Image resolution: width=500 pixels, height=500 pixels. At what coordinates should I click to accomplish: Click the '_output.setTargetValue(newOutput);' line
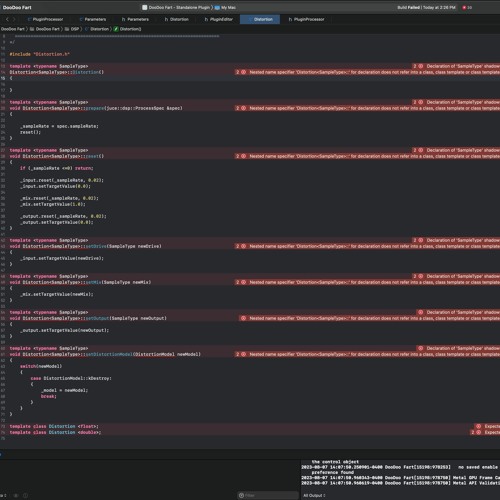point(65,330)
